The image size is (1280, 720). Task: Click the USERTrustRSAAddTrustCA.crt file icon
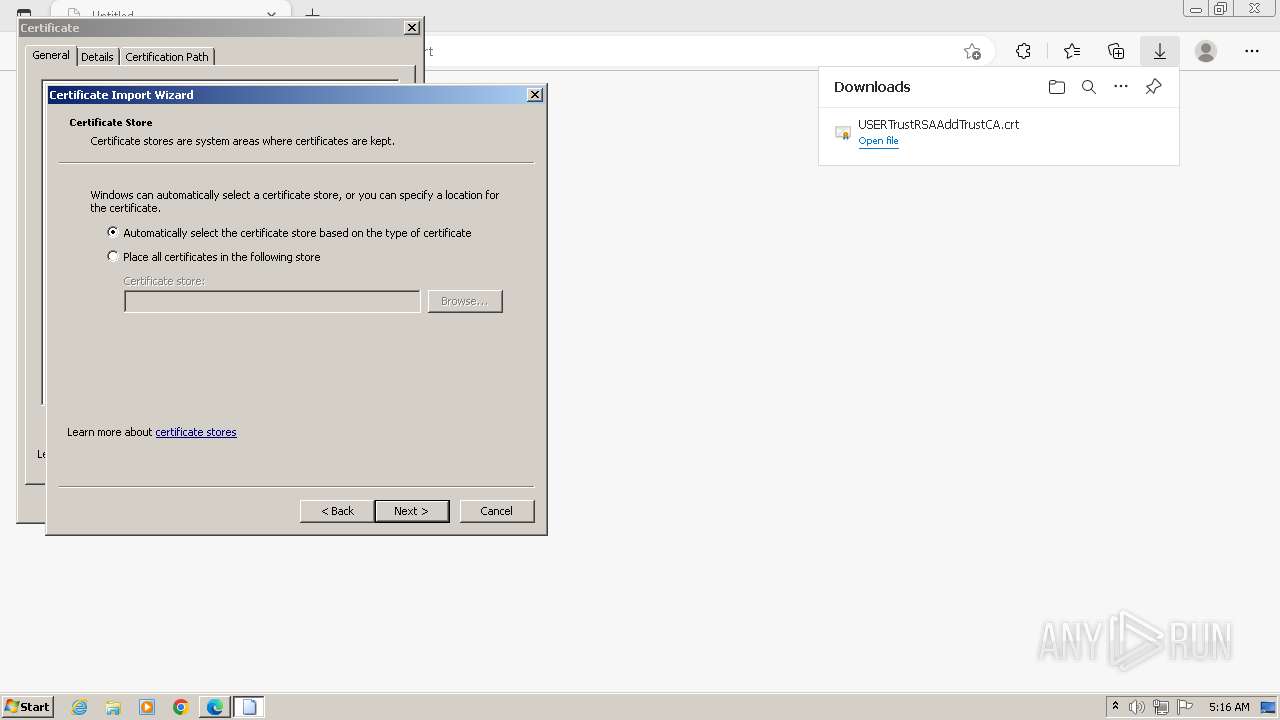pyautogui.click(x=843, y=132)
